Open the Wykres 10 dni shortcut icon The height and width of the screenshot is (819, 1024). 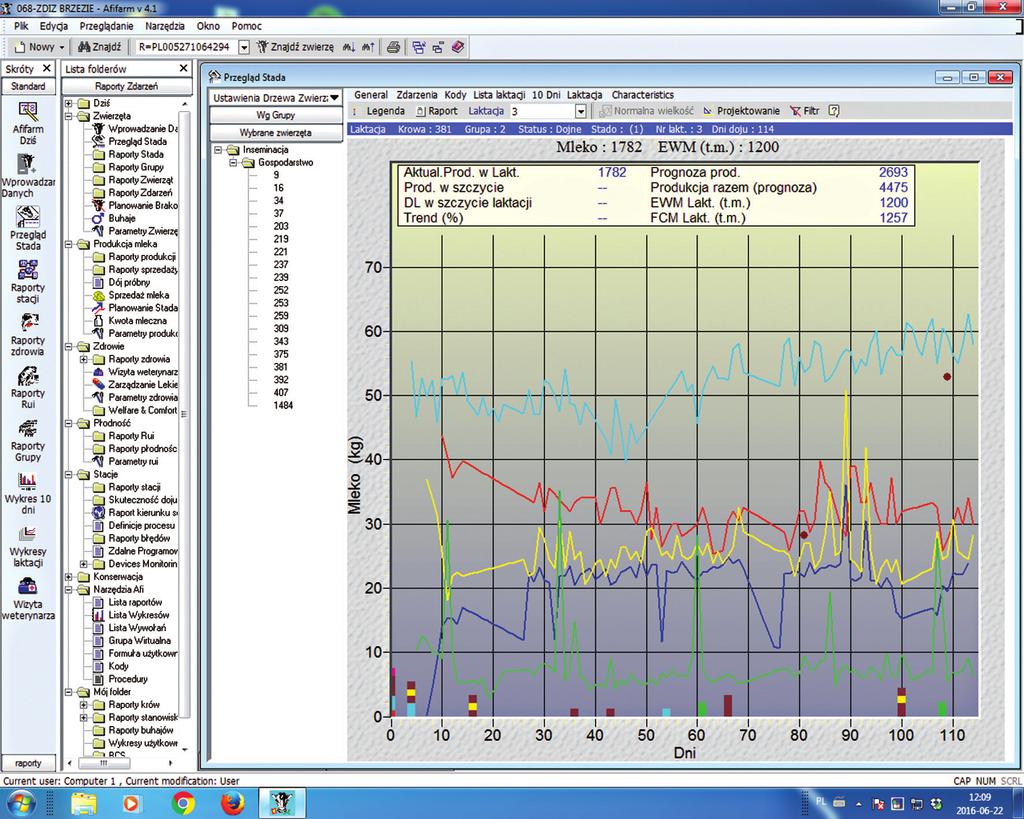tap(27, 481)
